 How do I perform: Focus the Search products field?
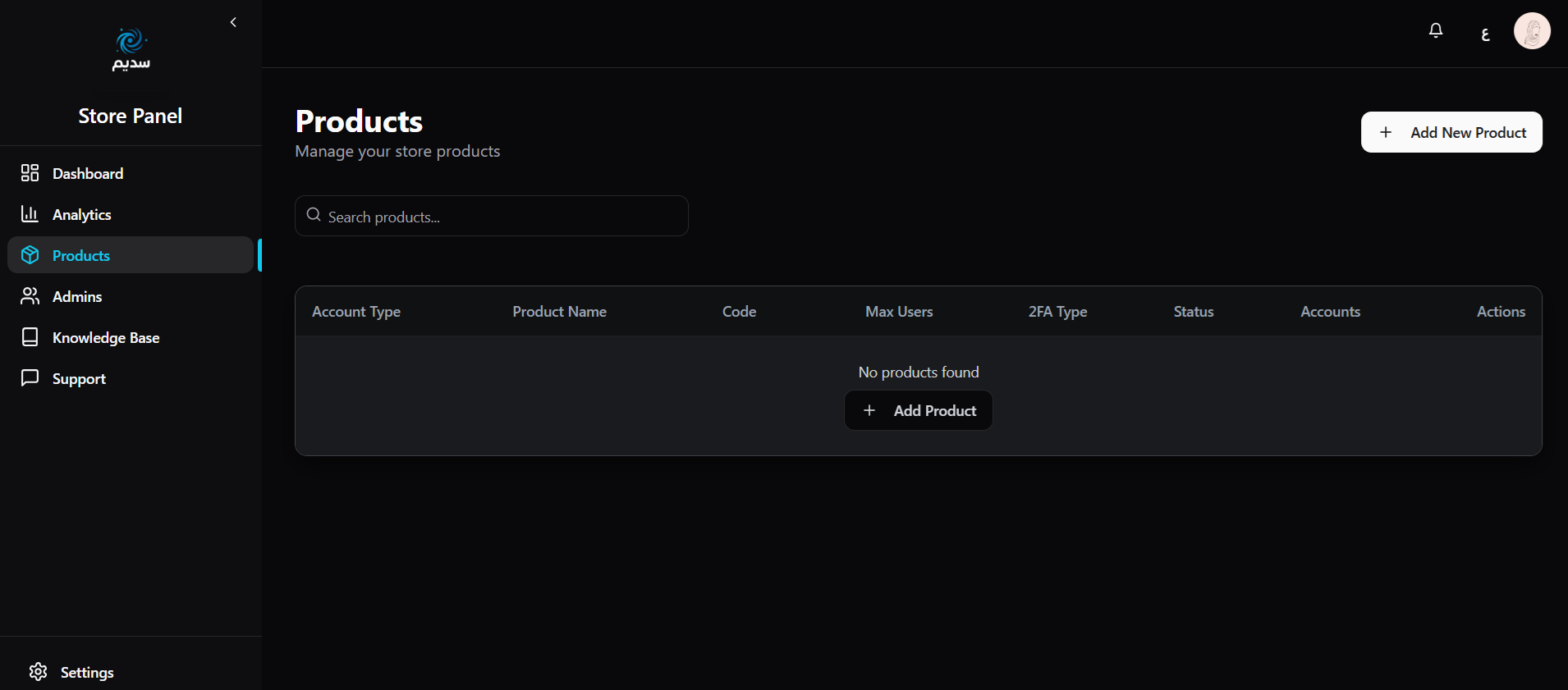501,217
